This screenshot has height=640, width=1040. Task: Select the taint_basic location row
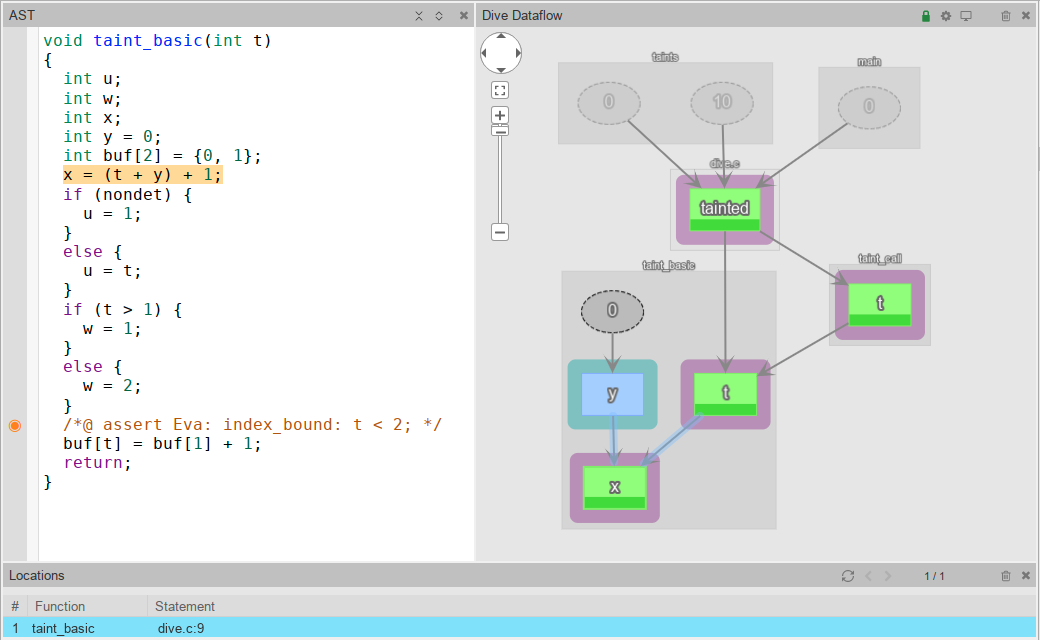(x=519, y=628)
